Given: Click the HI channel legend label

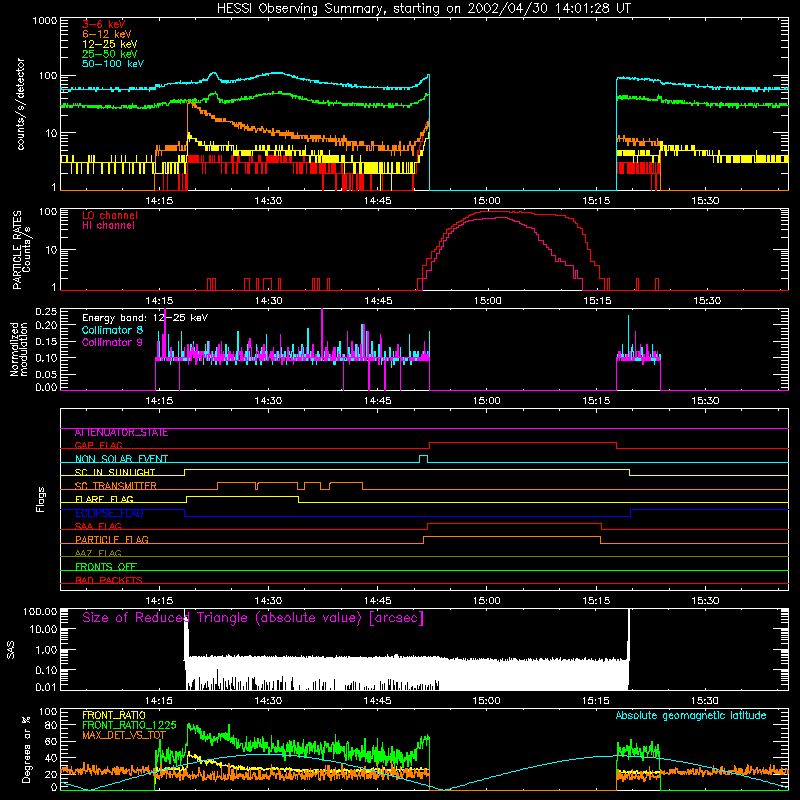Looking at the screenshot, I should coord(108,226).
